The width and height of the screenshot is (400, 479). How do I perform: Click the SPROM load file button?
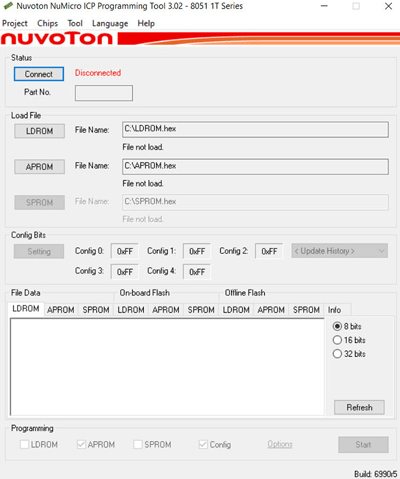pos(39,202)
